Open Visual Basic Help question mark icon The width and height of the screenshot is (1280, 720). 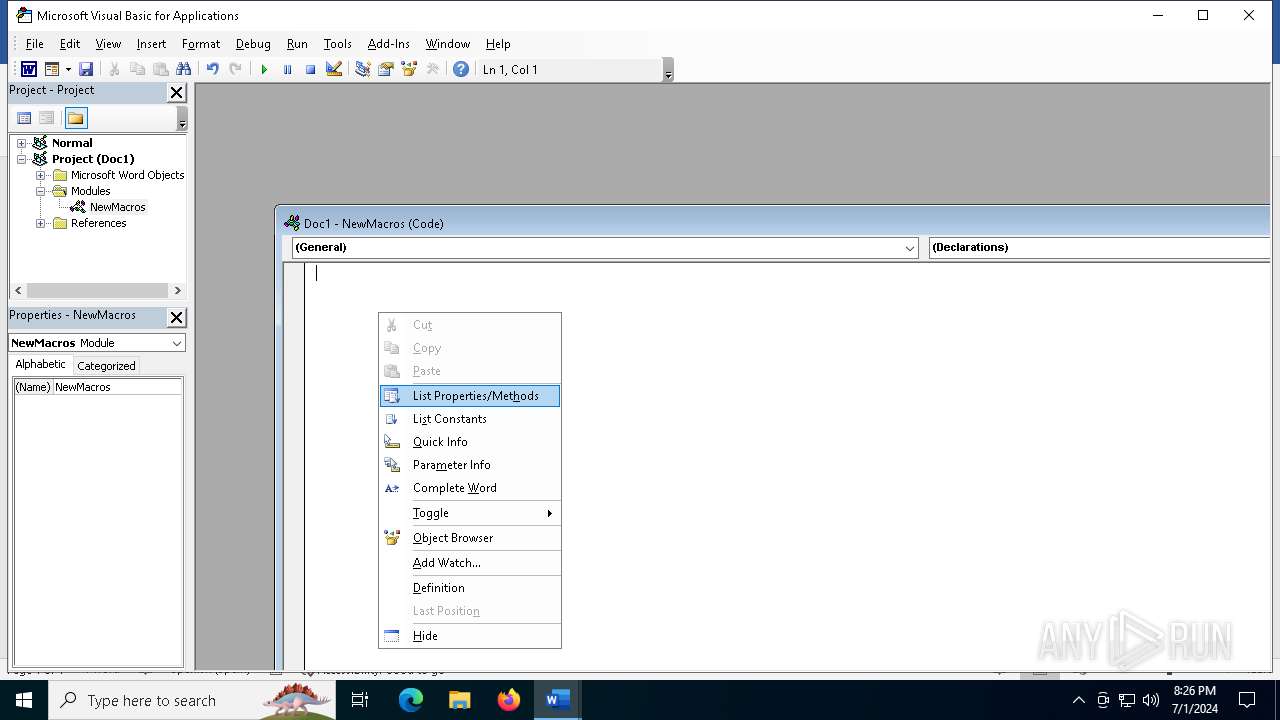coord(460,69)
